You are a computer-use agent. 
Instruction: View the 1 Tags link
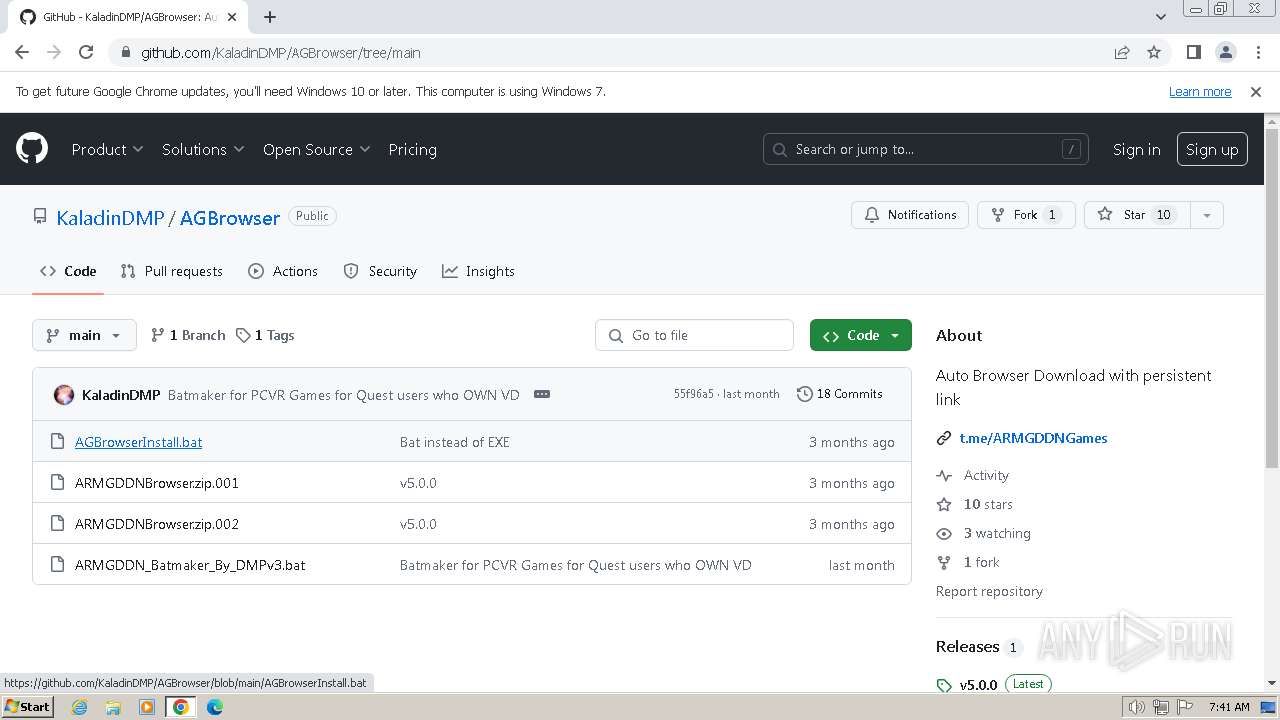(265, 335)
